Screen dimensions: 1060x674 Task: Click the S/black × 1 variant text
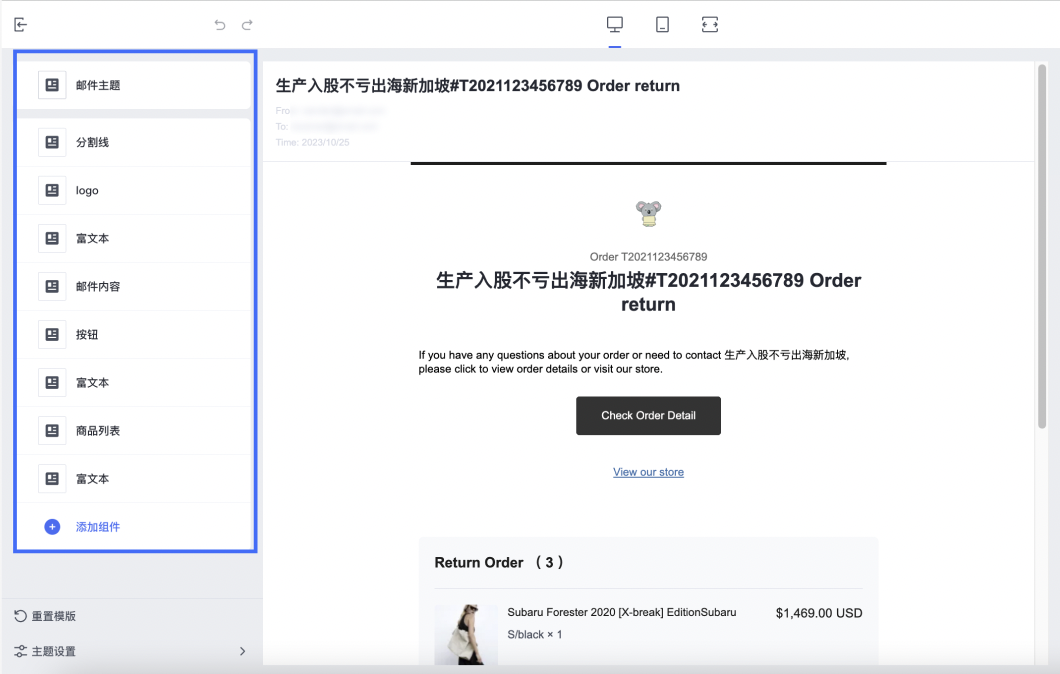click(535, 635)
